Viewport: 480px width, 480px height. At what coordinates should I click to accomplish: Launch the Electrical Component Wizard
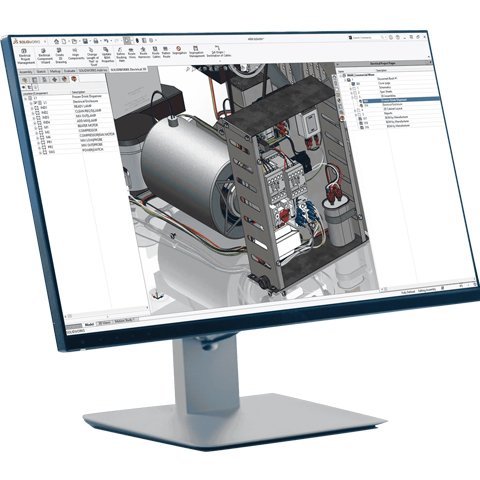pos(44,57)
